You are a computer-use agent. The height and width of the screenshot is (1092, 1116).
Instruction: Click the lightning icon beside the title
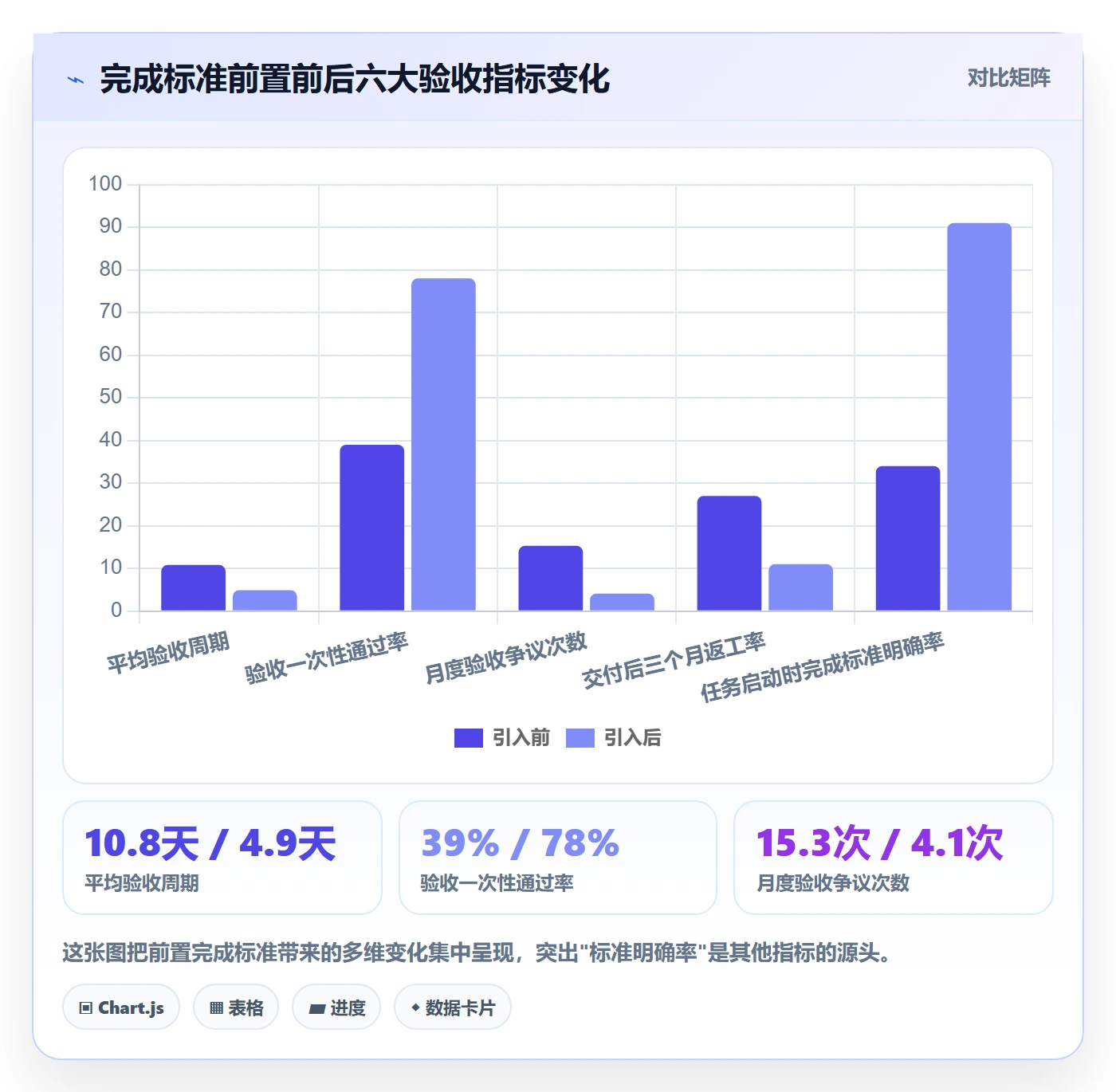coord(76,80)
